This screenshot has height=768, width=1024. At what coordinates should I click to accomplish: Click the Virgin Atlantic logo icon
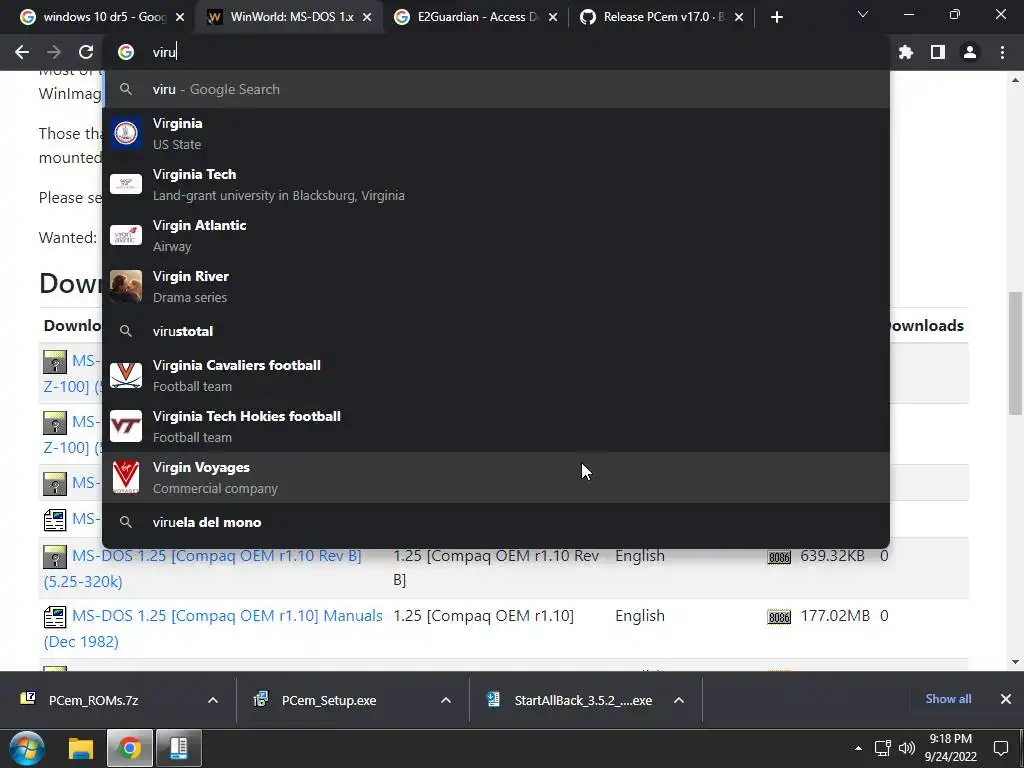(x=125, y=235)
